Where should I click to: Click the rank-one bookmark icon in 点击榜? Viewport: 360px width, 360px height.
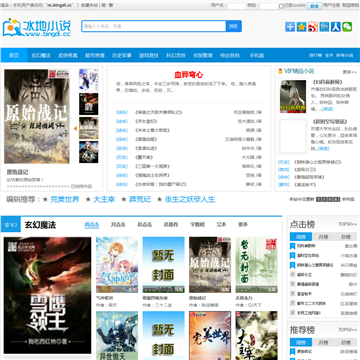(292, 246)
